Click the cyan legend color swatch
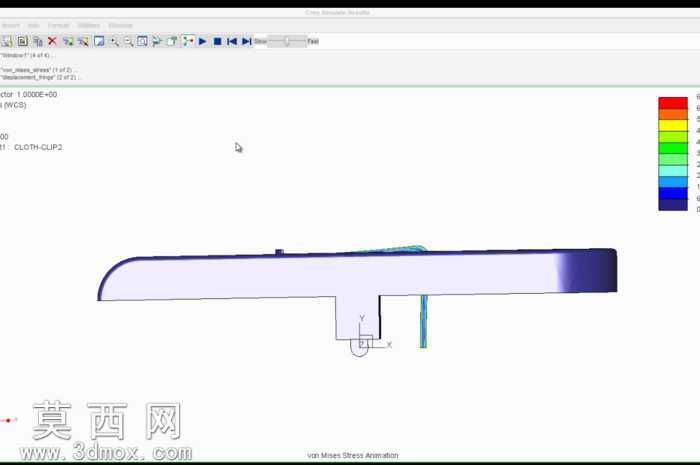Image resolution: width=700 pixels, height=465 pixels. 673,170
